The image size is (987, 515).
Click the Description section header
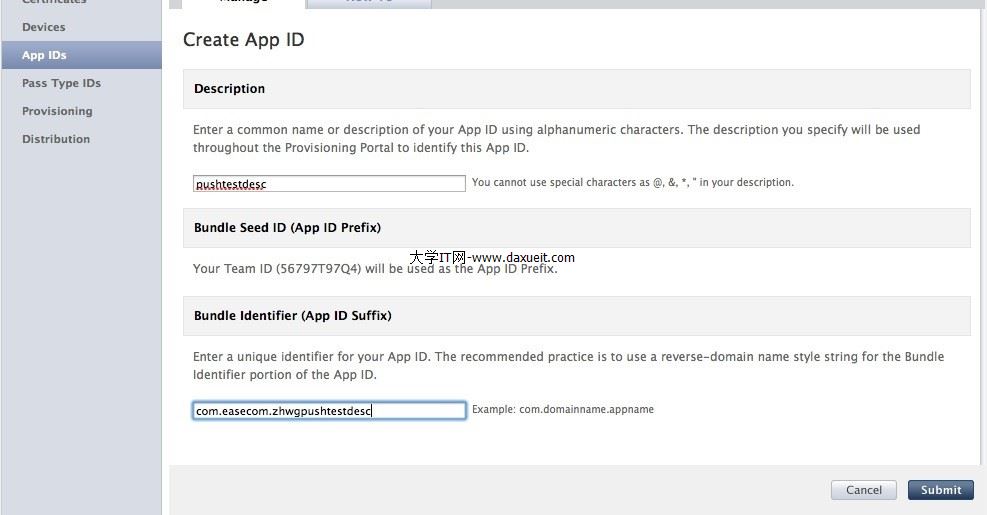(230, 89)
